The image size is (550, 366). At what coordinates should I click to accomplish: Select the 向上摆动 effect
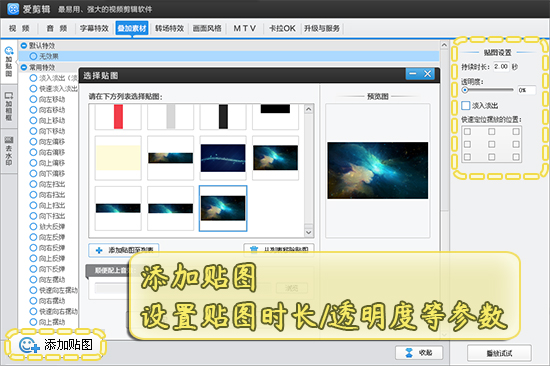pyautogui.click(x=47, y=322)
